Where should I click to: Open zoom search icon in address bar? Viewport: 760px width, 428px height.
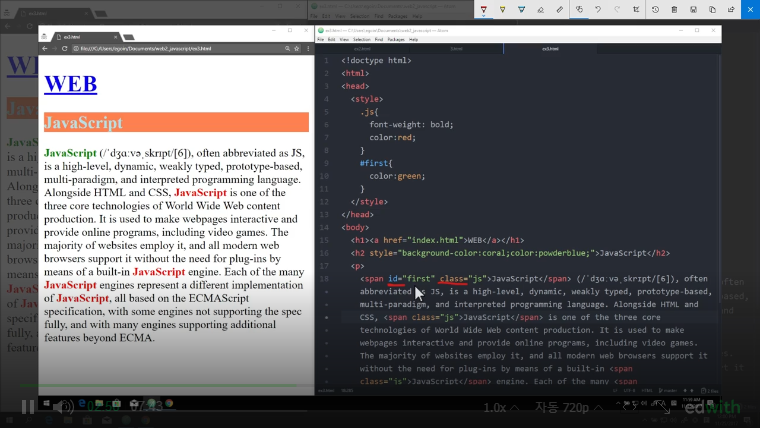point(287,48)
